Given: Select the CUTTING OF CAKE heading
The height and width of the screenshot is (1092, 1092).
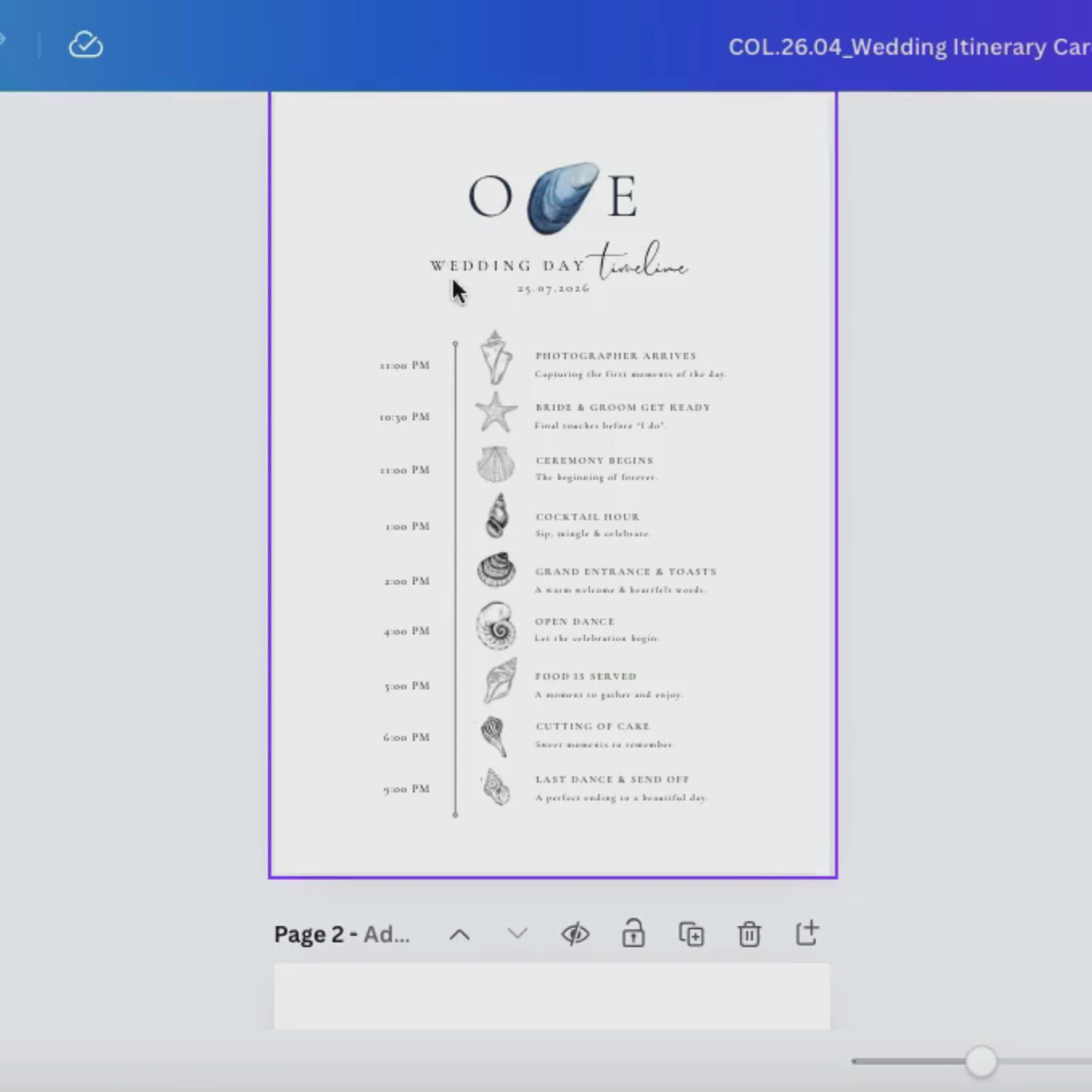Looking at the screenshot, I should [x=592, y=726].
